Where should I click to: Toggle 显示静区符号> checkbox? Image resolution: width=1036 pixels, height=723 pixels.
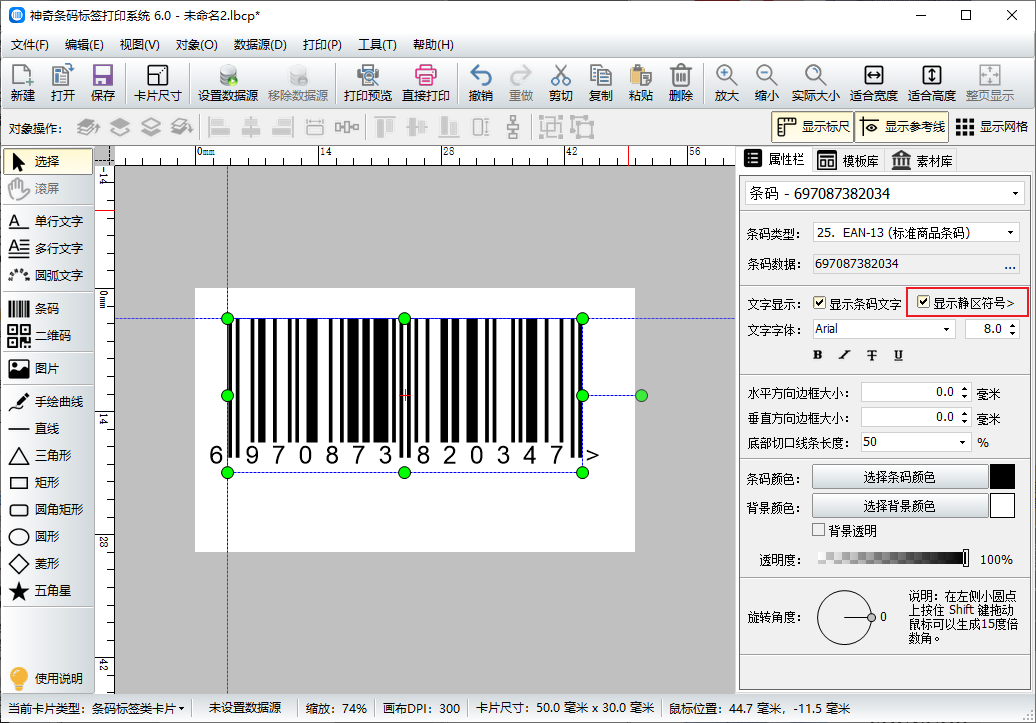point(924,302)
